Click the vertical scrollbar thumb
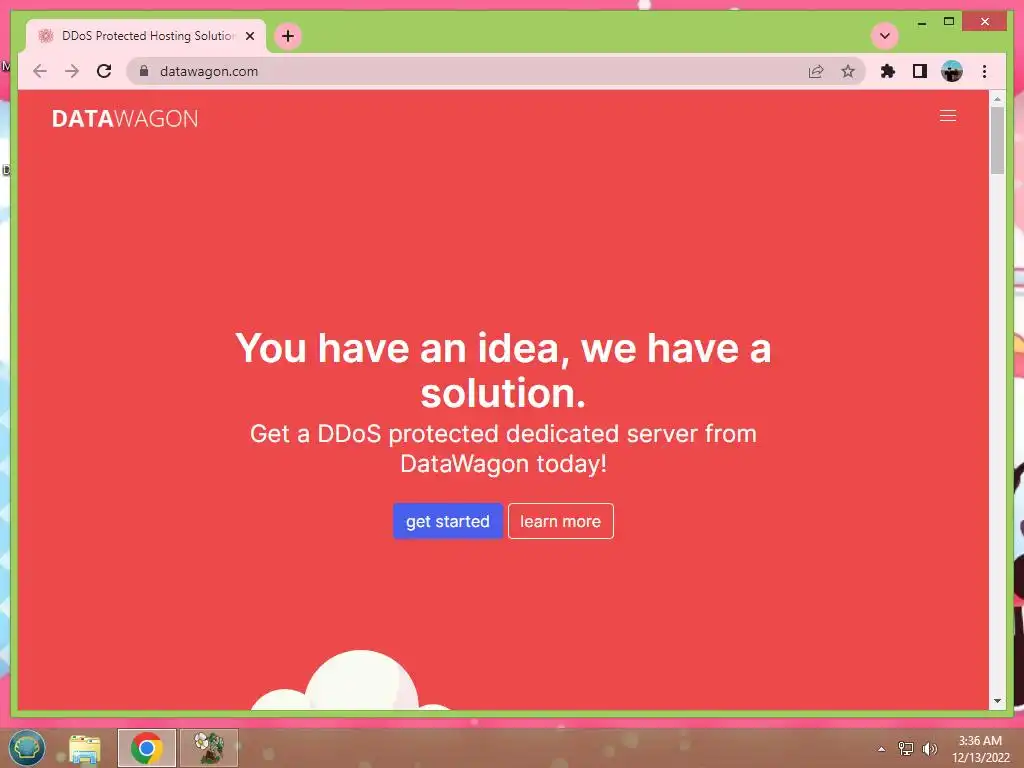The image size is (1024, 768). 997,140
